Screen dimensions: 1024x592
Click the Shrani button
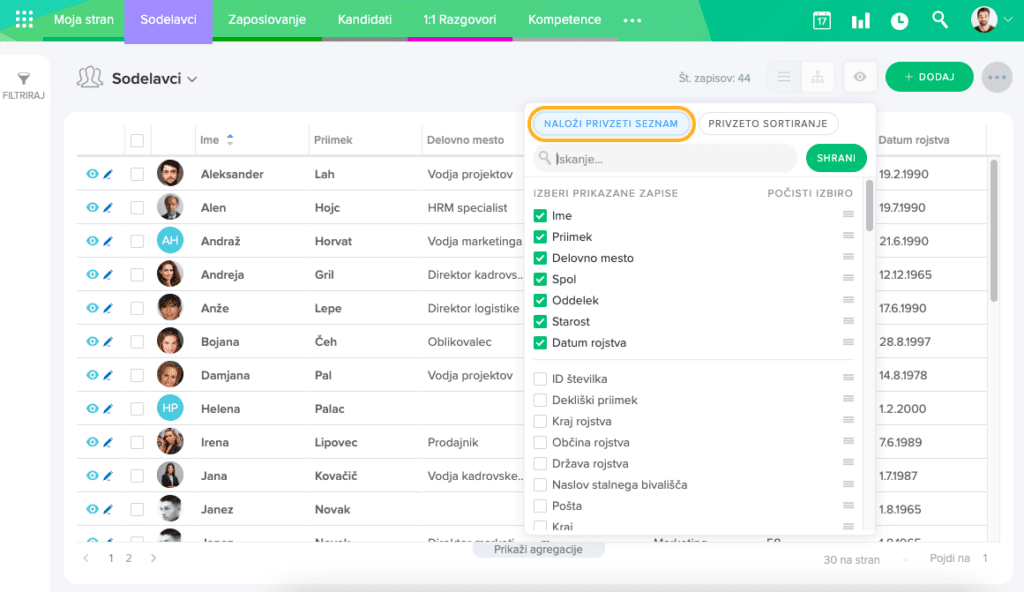[x=835, y=158]
